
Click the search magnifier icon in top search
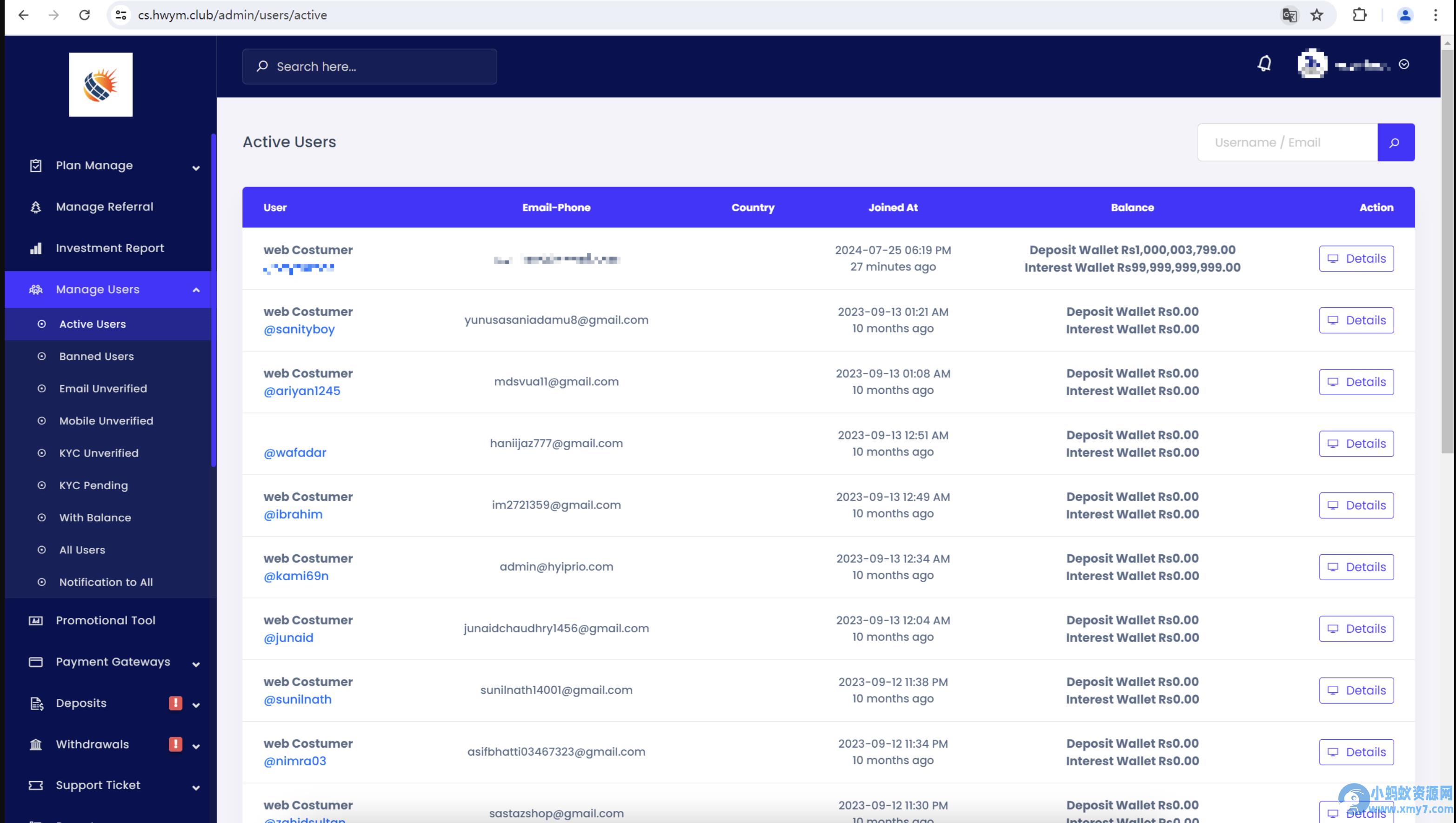coord(262,66)
